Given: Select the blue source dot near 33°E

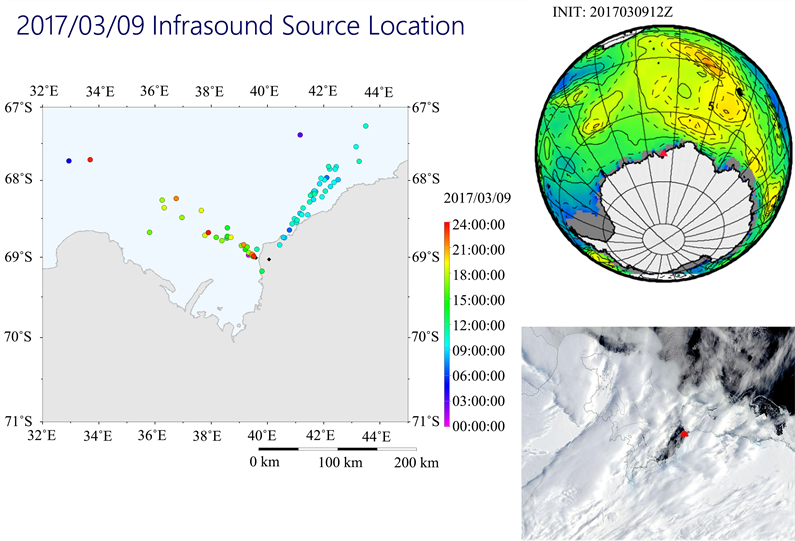Looking at the screenshot, I should (69, 161).
